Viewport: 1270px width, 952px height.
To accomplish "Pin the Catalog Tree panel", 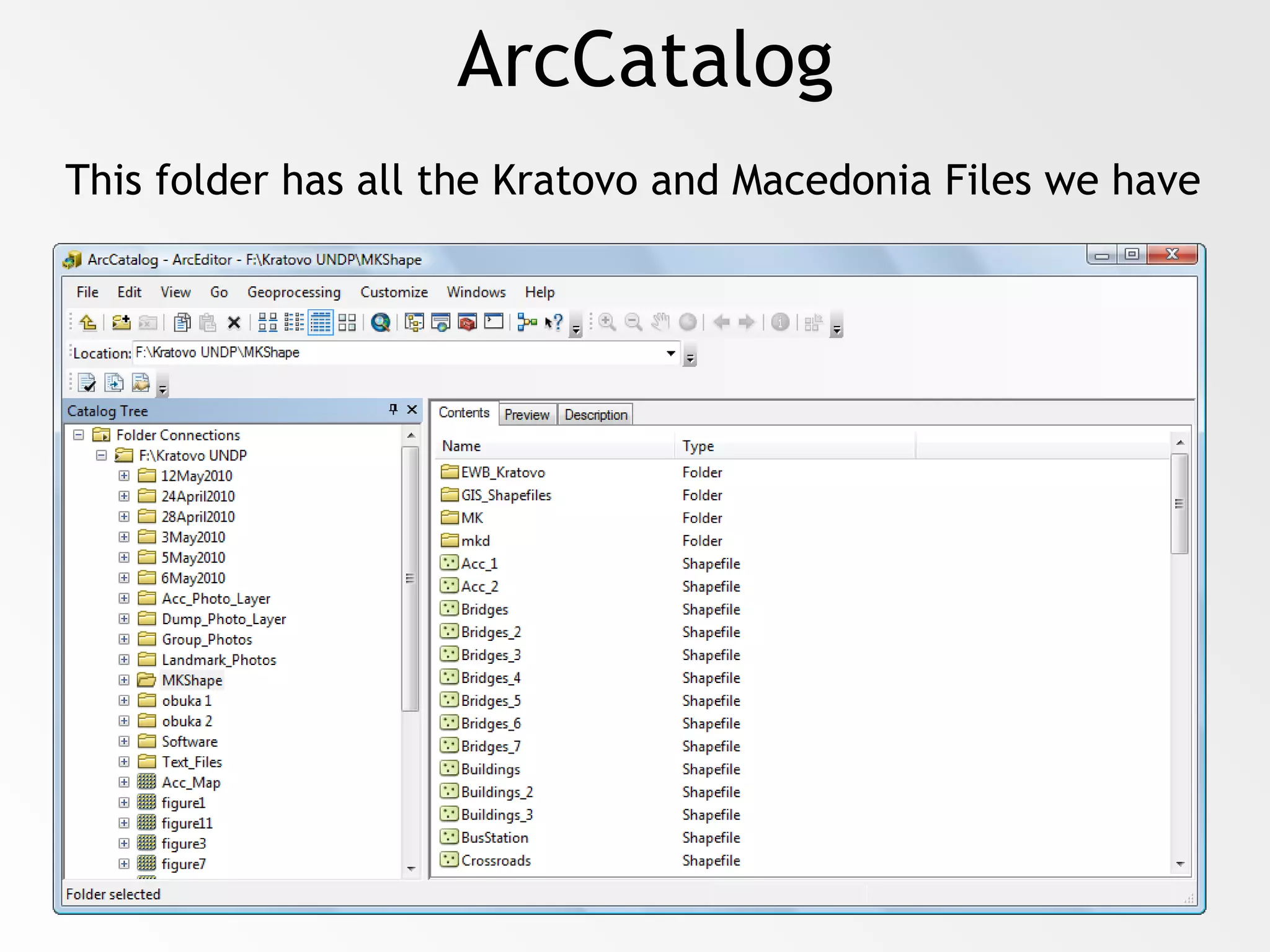I will tap(393, 409).
